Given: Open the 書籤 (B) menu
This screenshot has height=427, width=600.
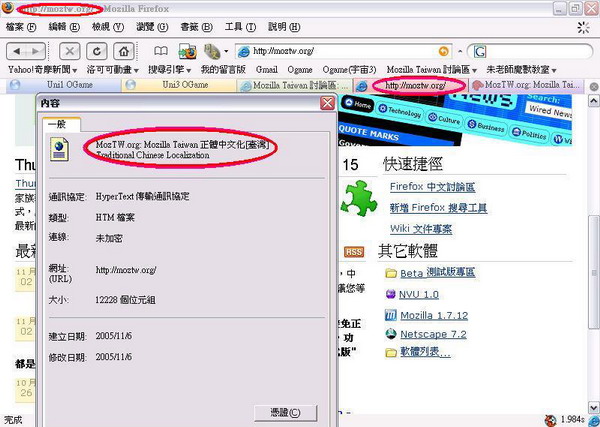Looking at the screenshot, I should [x=196, y=27].
